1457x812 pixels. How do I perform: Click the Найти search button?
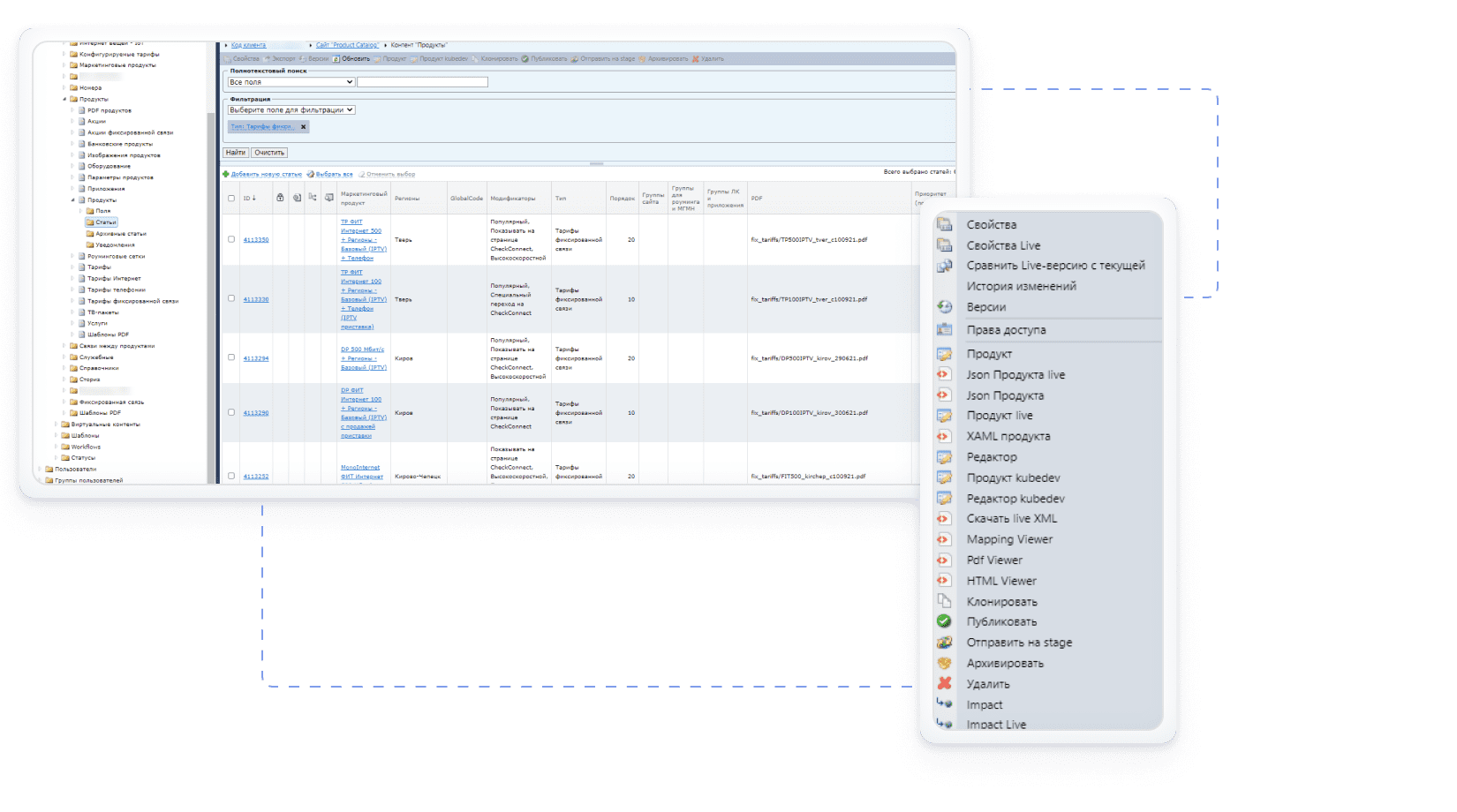click(x=236, y=153)
